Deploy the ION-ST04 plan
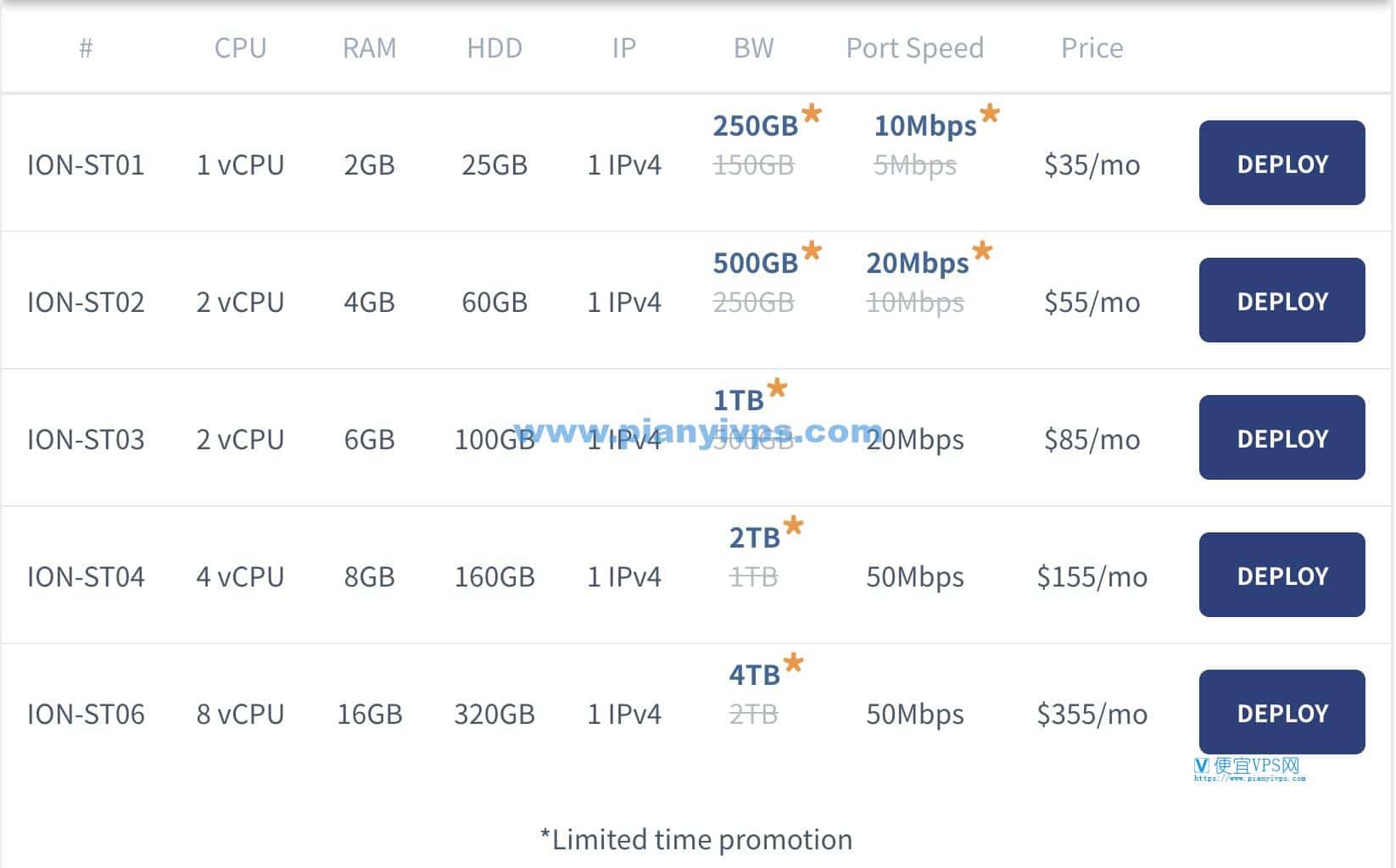This screenshot has height=868, width=1396. 1282,575
